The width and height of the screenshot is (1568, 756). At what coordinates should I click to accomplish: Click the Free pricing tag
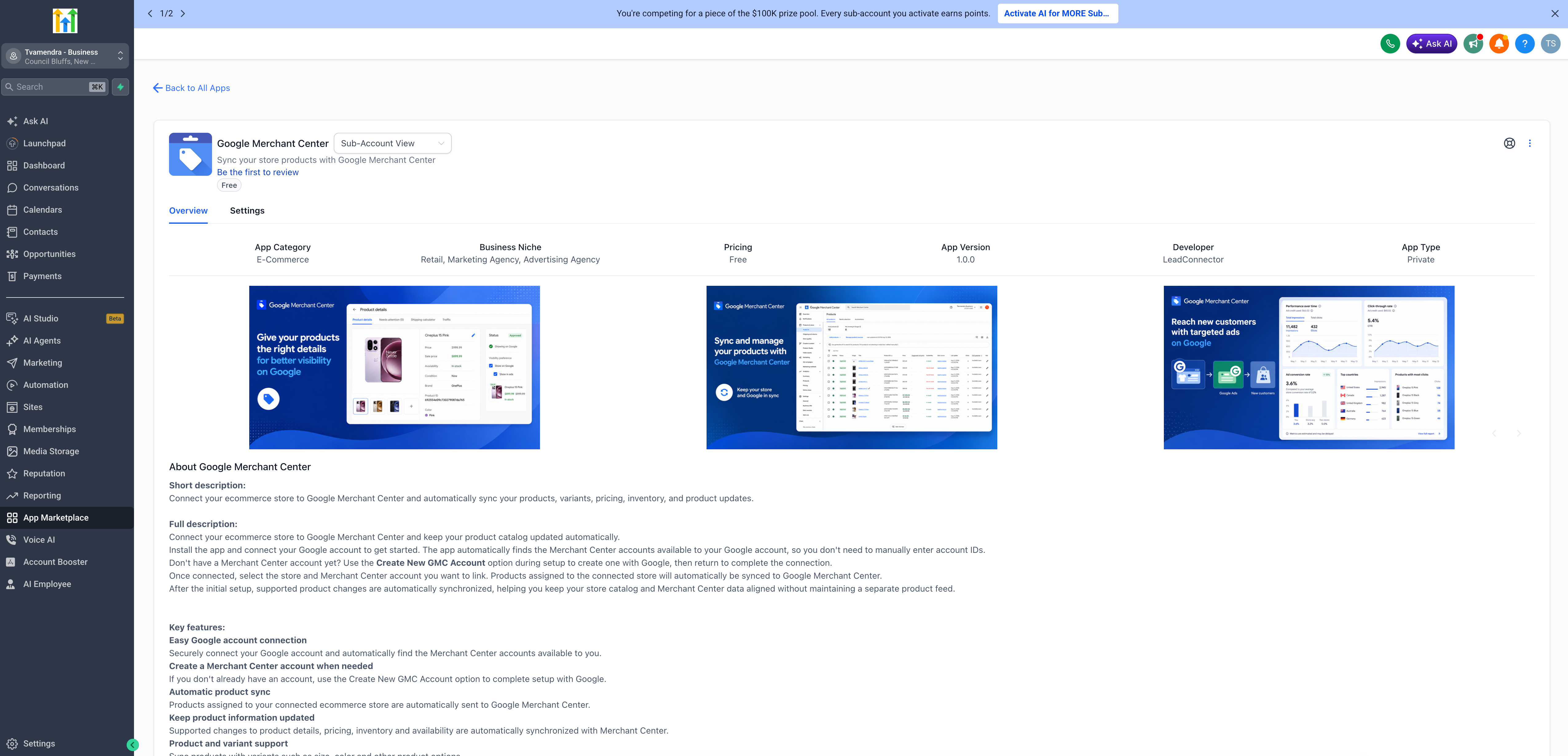pyautogui.click(x=230, y=186)
